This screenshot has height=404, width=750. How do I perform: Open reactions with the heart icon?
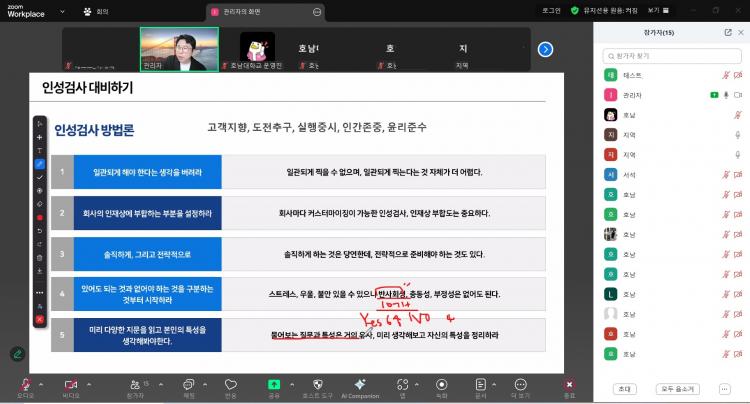click(x=231, y=387)
